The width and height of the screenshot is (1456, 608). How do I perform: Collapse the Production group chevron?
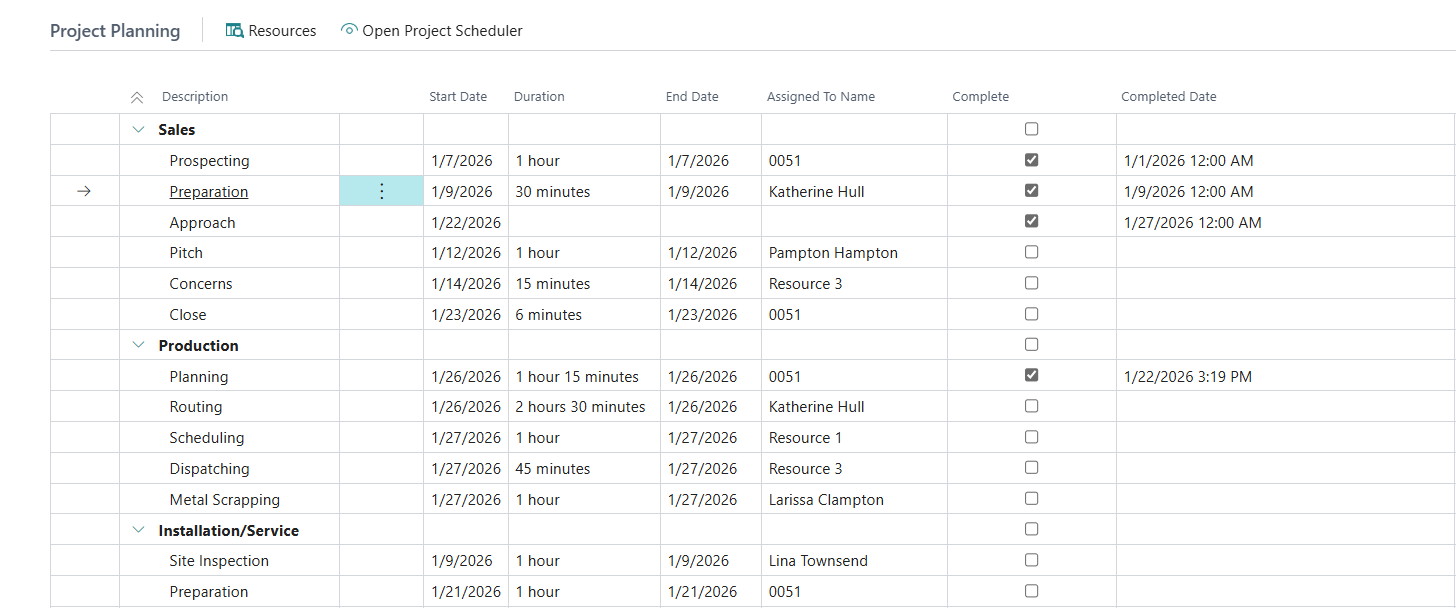(x=138, y=345)
